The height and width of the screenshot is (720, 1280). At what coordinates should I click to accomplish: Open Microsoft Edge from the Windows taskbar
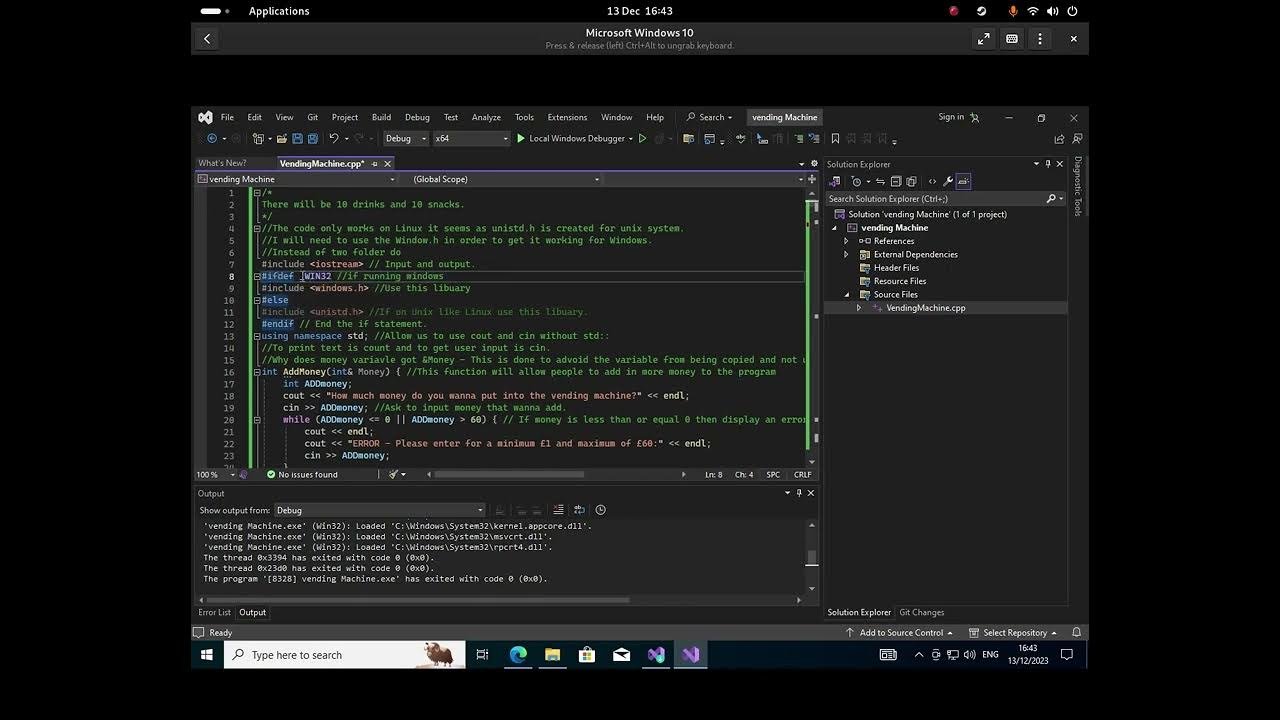click(518, 655)
